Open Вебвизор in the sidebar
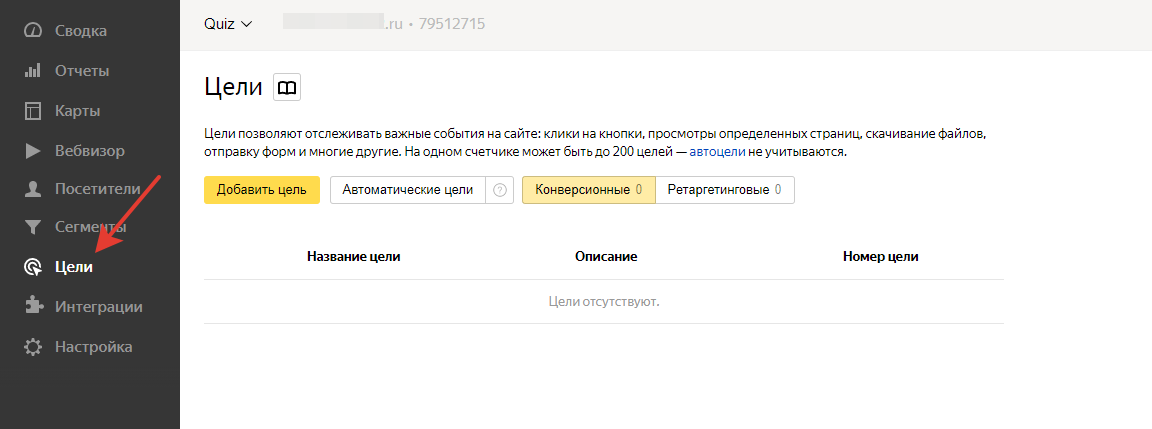Screen dimensions: 1152x429 pos(90,151)
